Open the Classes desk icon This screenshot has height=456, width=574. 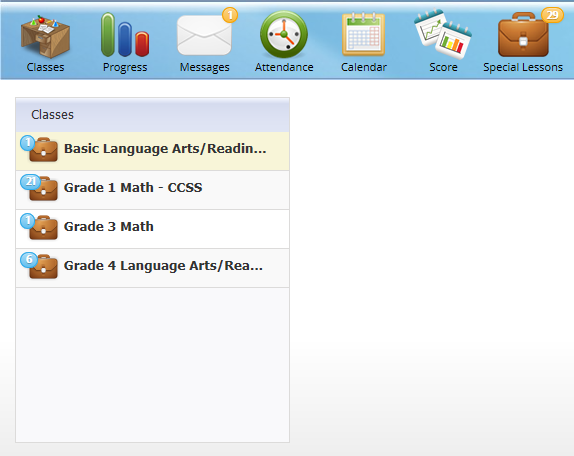pyautogui.click(x=45, y=37)
